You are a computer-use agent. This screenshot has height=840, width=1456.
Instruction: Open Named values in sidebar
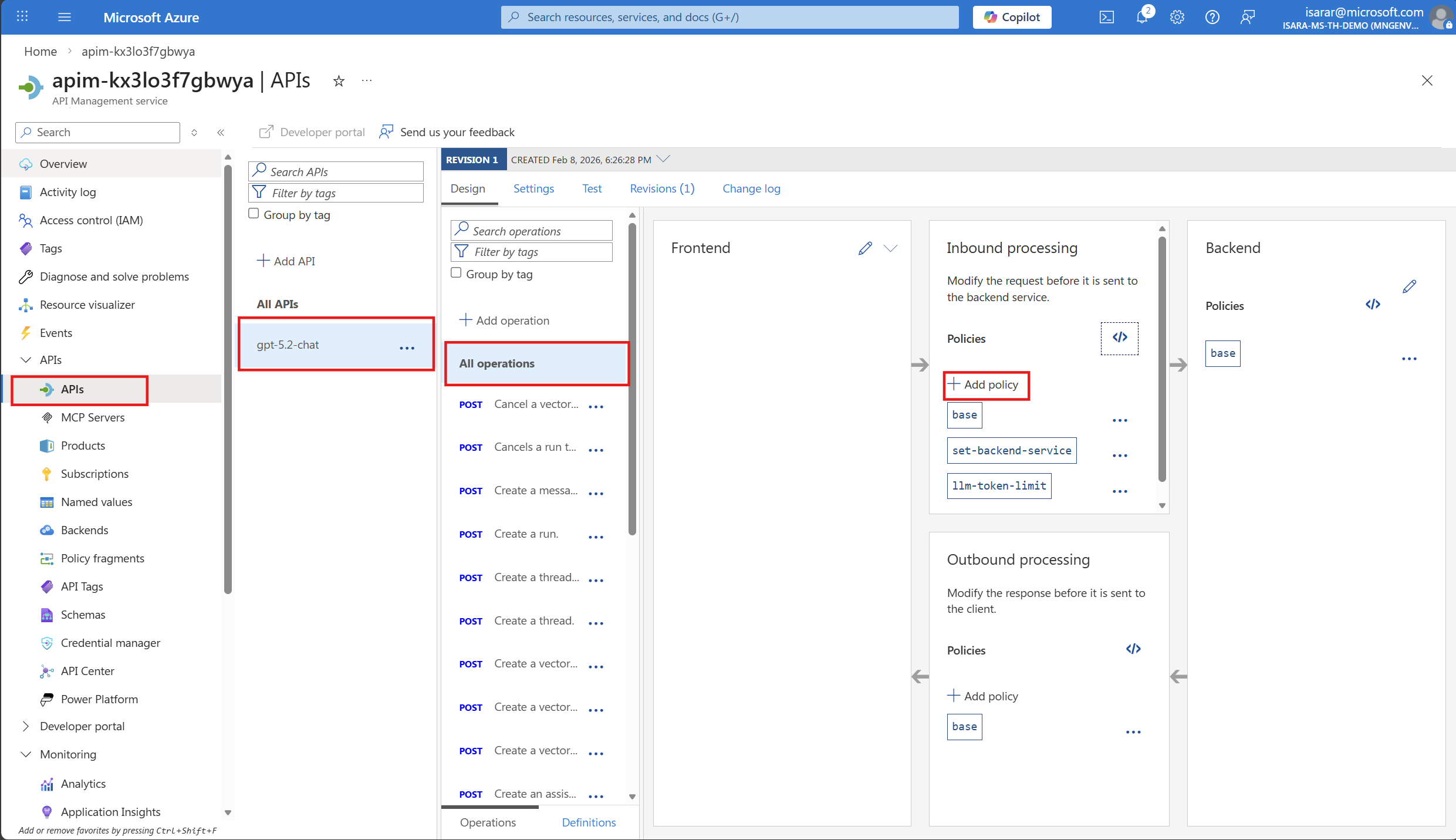click(x=97, y=502)
